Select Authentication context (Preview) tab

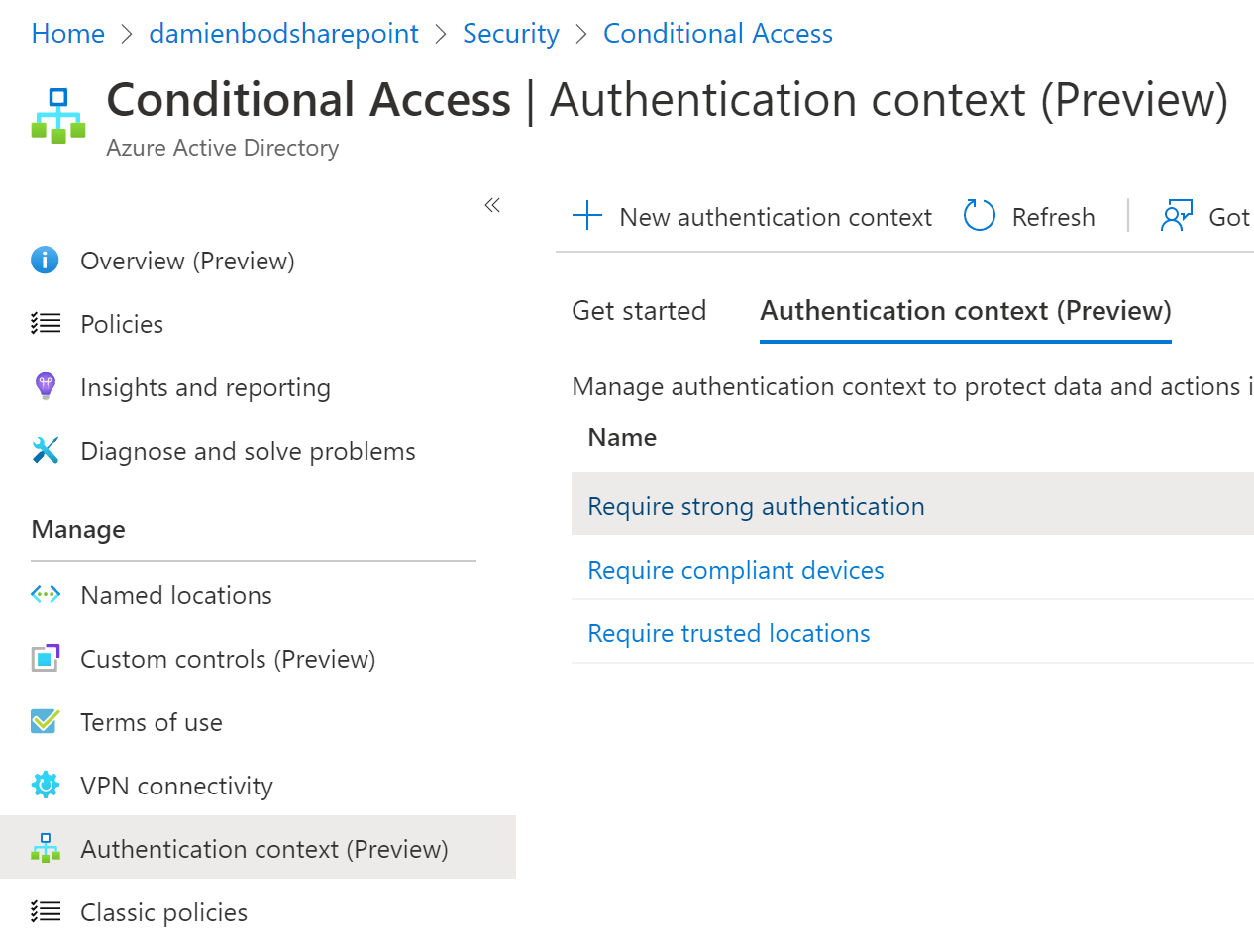coord(965,311)
